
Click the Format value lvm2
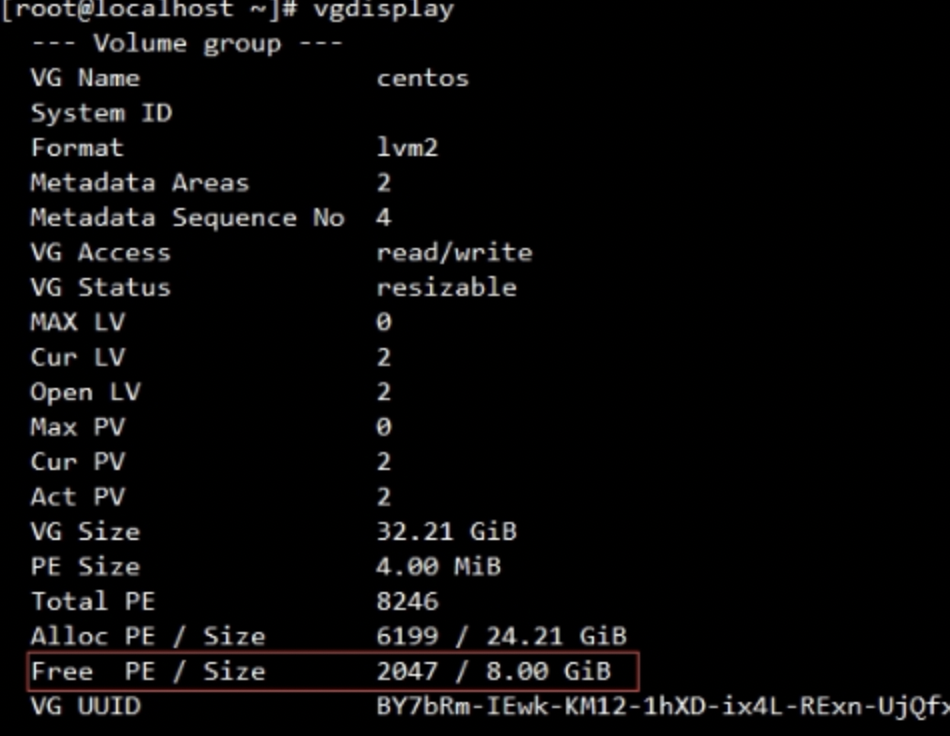click(407, 148)
